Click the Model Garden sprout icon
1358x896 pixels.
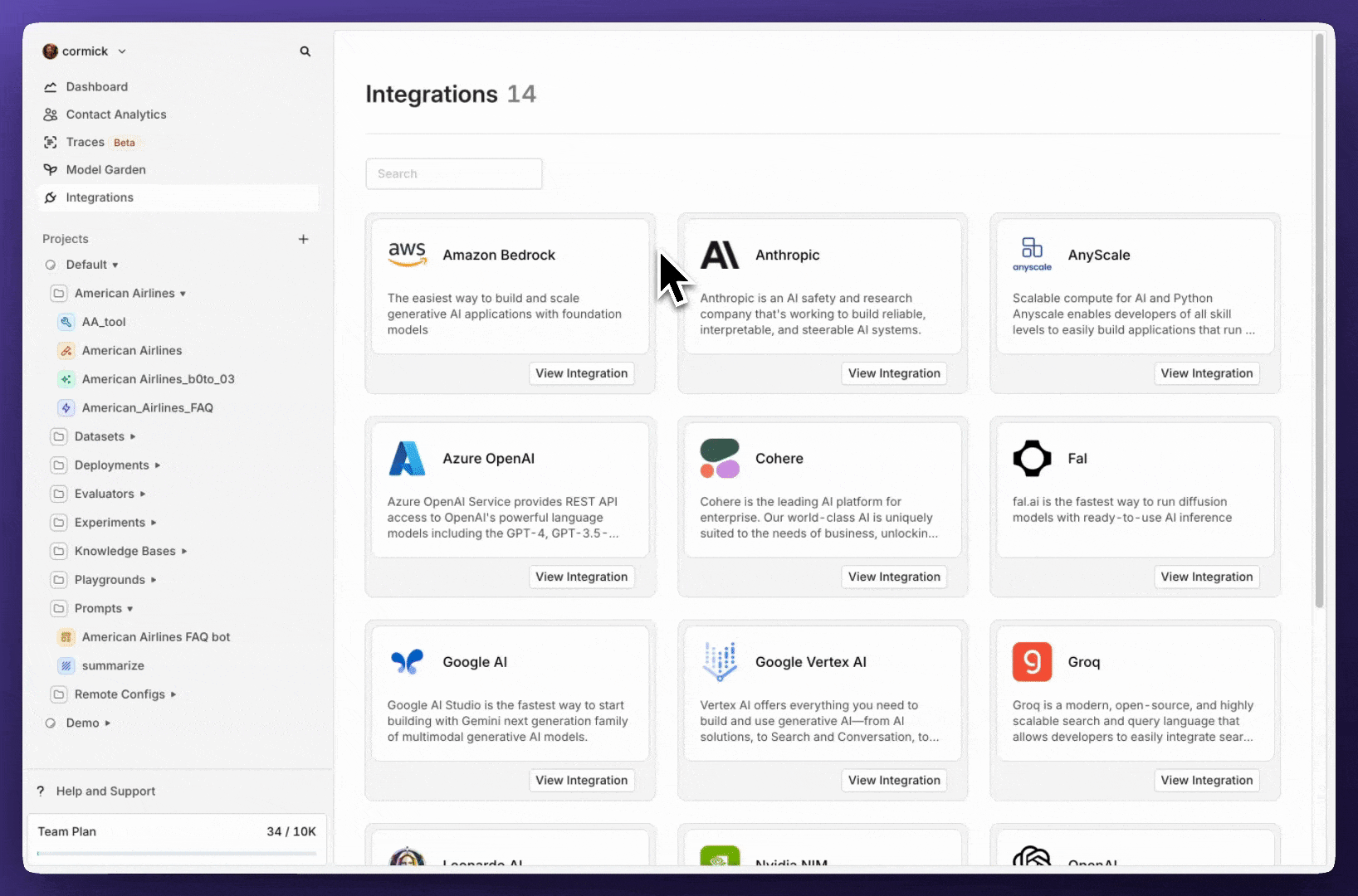(x=51, y=169)
